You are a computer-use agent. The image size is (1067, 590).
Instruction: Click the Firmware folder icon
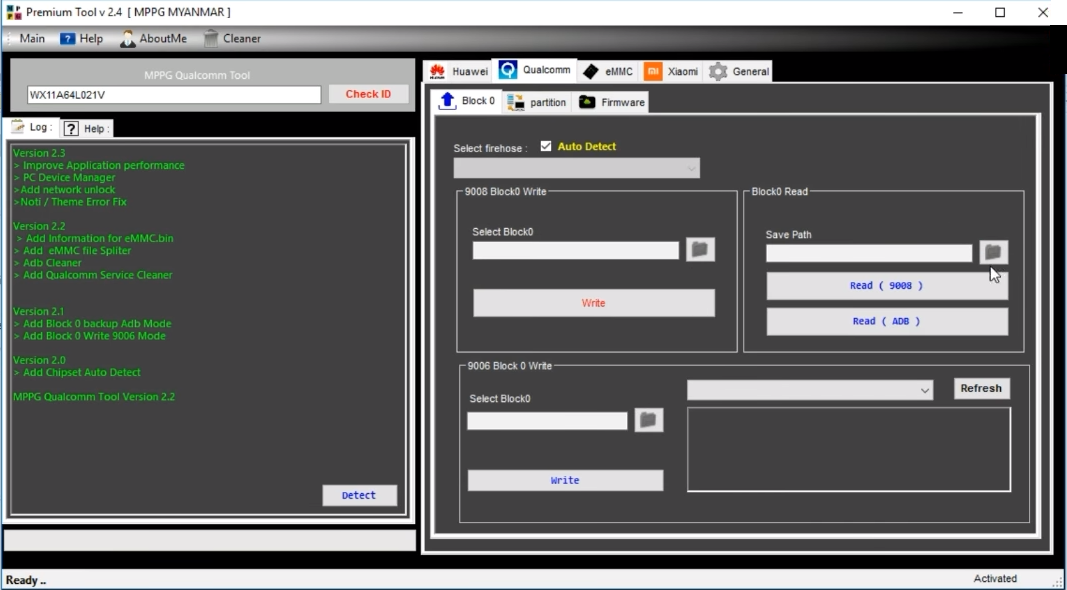click(x=587, y=102)
